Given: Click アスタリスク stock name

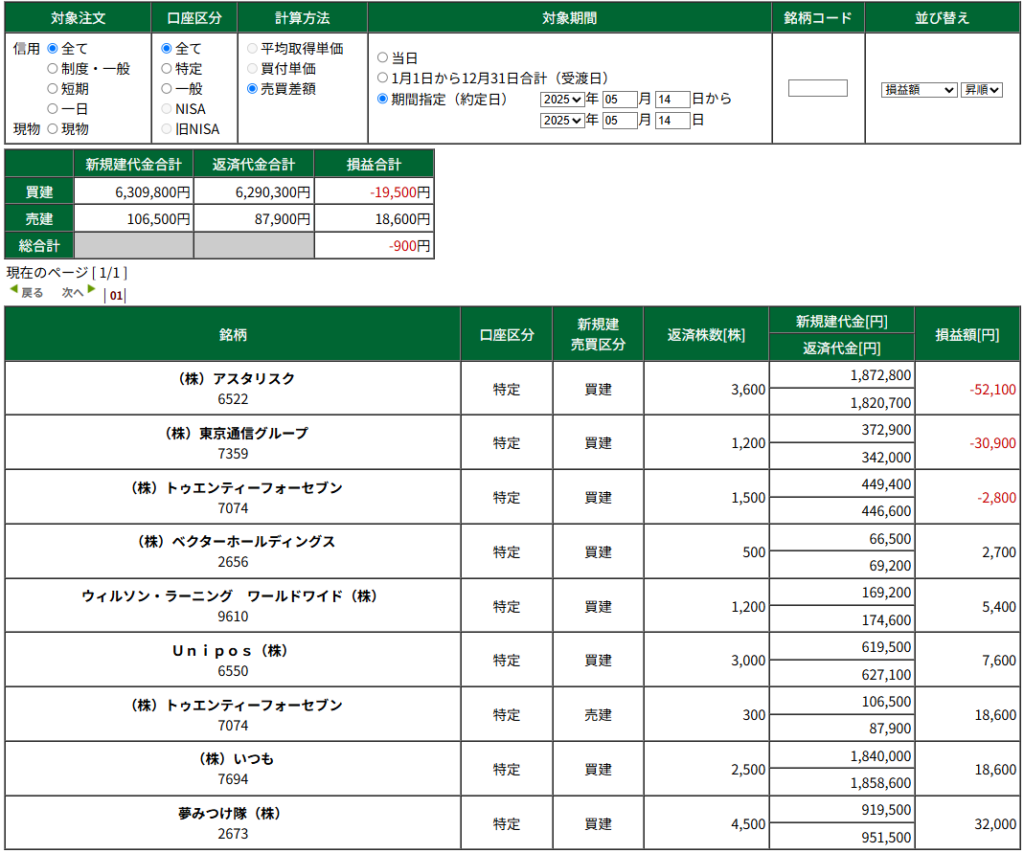Looking at the screenshot, I should coord(233,379).
